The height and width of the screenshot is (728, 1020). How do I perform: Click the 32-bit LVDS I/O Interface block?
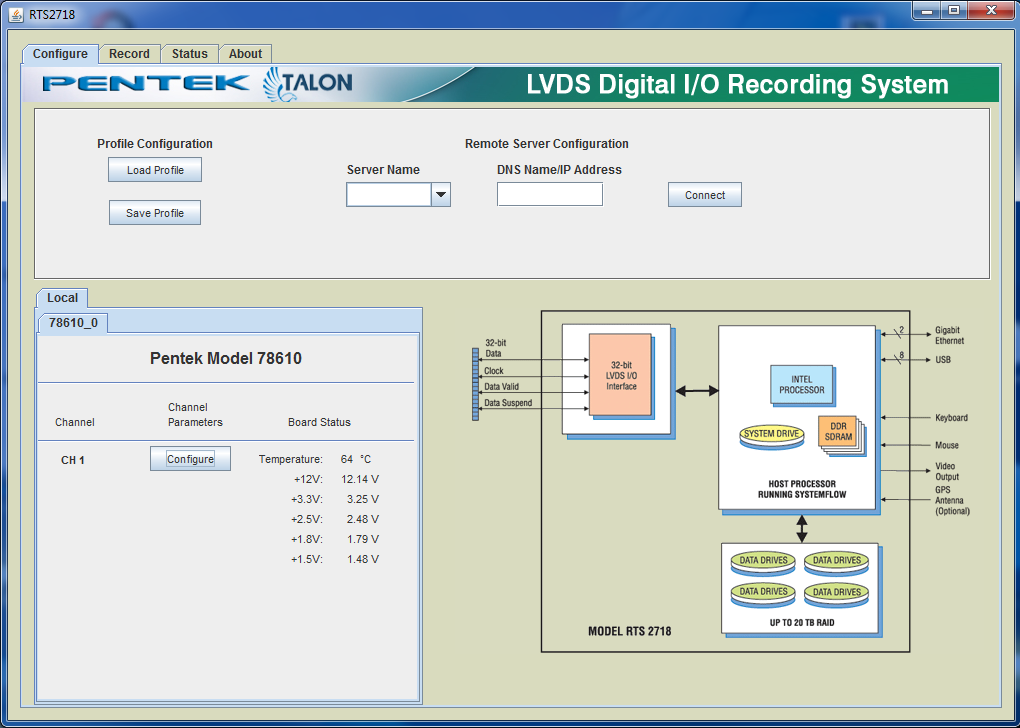[621, 375]
